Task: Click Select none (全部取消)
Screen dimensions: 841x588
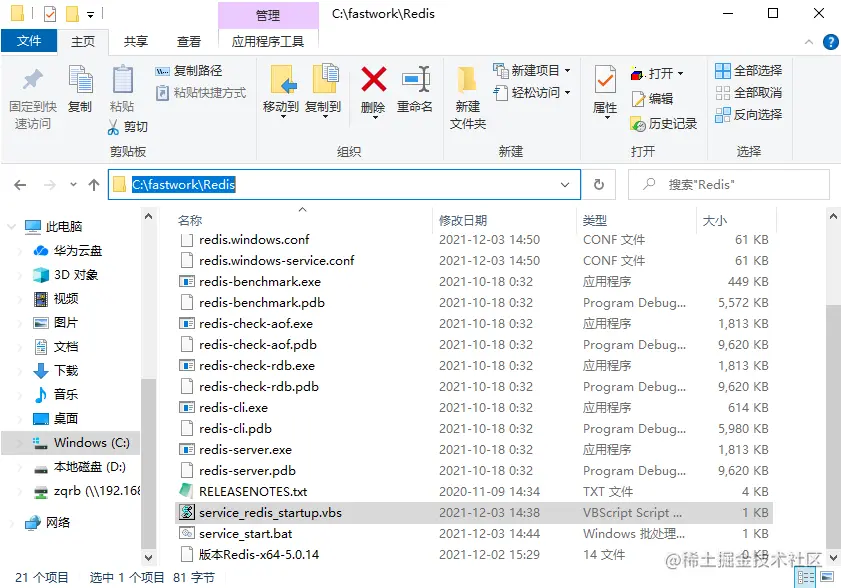Action: pyautogui.click(x=748, y=93)
